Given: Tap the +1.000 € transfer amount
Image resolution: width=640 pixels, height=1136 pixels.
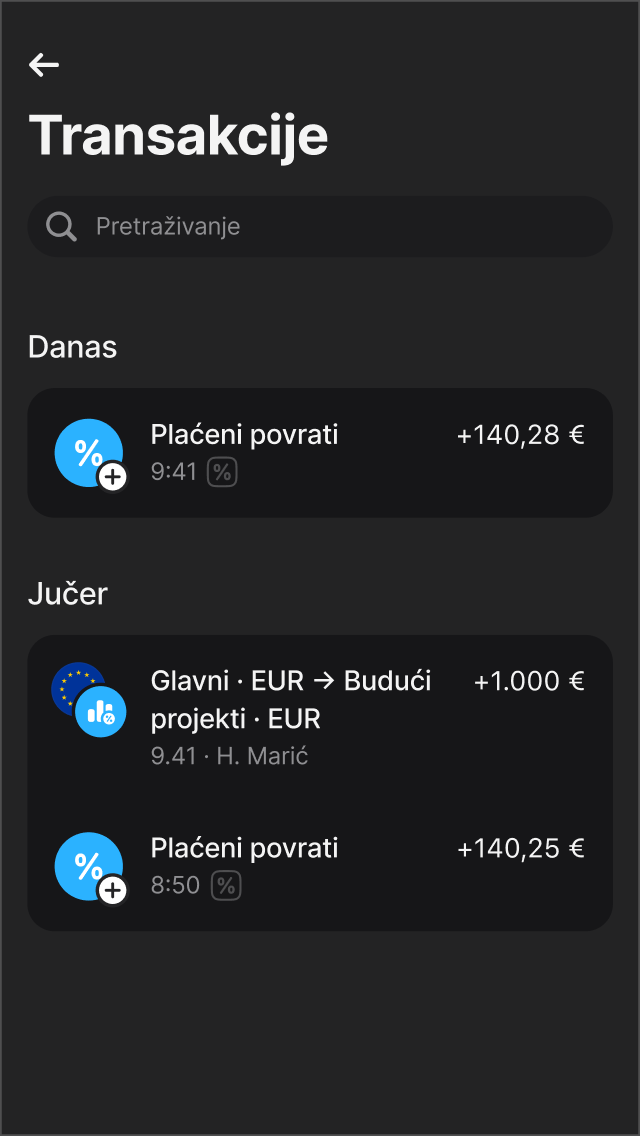Looking at the screenshot, I should (531, 681).
